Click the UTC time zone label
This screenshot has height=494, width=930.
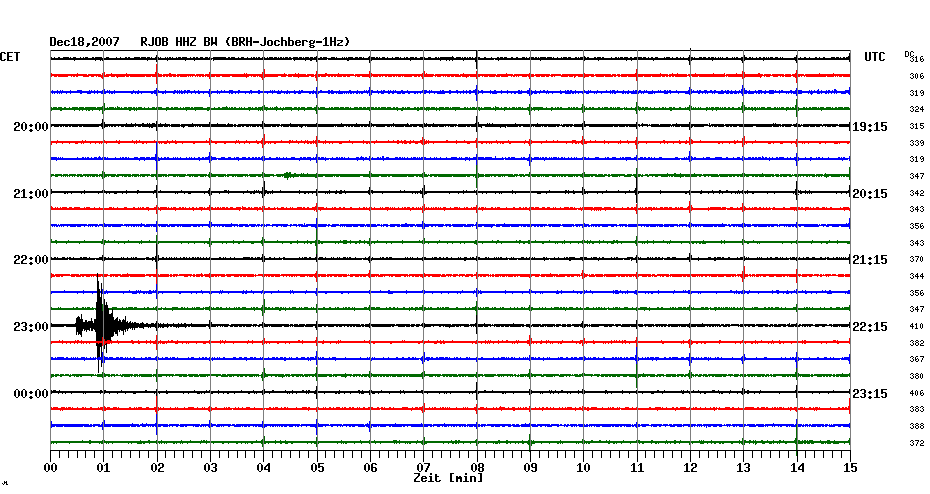click(875, 57)
